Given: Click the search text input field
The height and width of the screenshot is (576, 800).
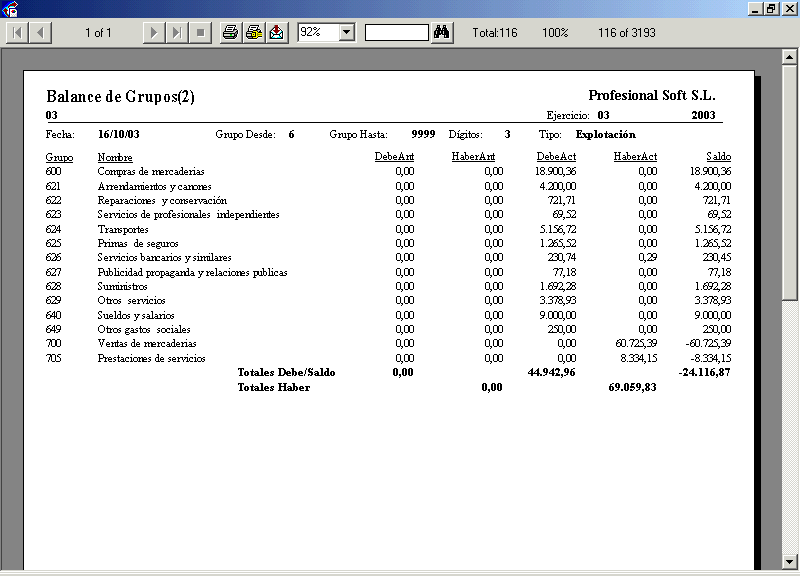Looking at the screenshot, I should click(396, 33).
